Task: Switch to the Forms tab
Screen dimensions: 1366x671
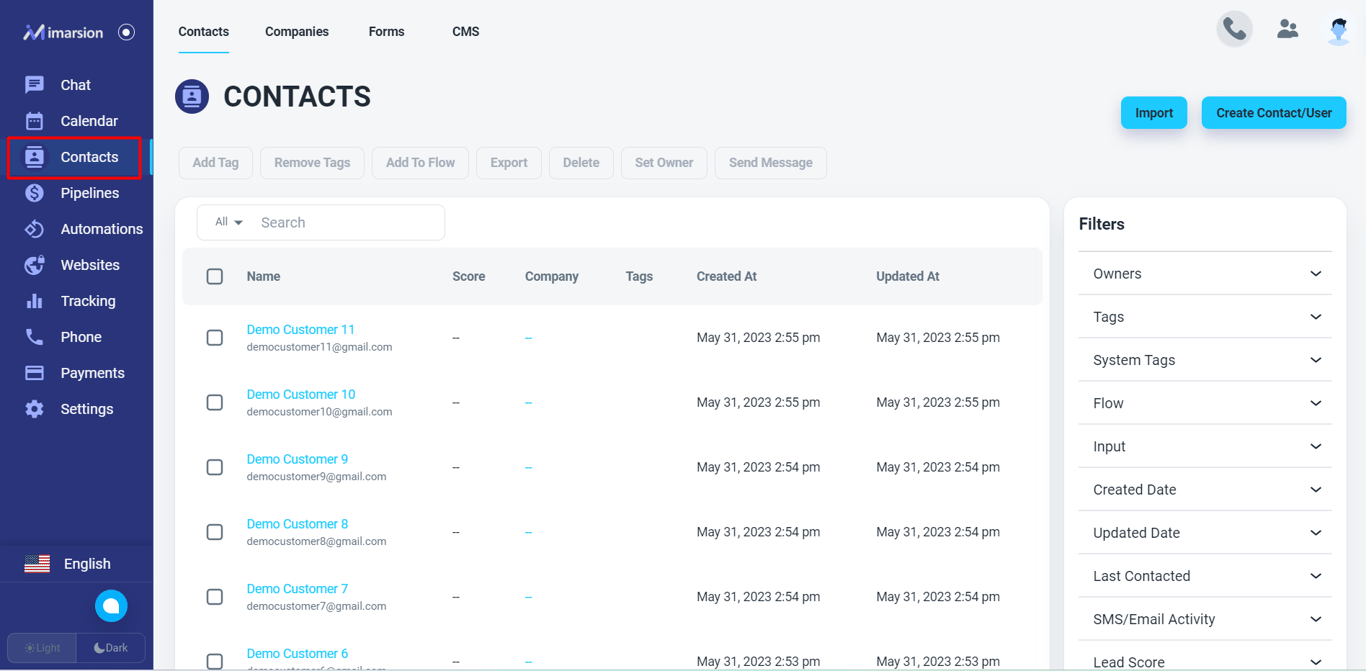Action: [386, 32]
